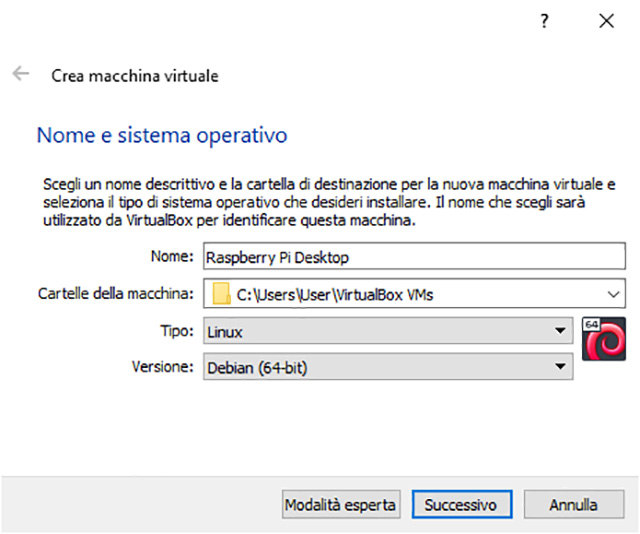Cancel the wizard with Annulla
The height and width of the screenshot is (534, 640).
click(x=573, y=505)
